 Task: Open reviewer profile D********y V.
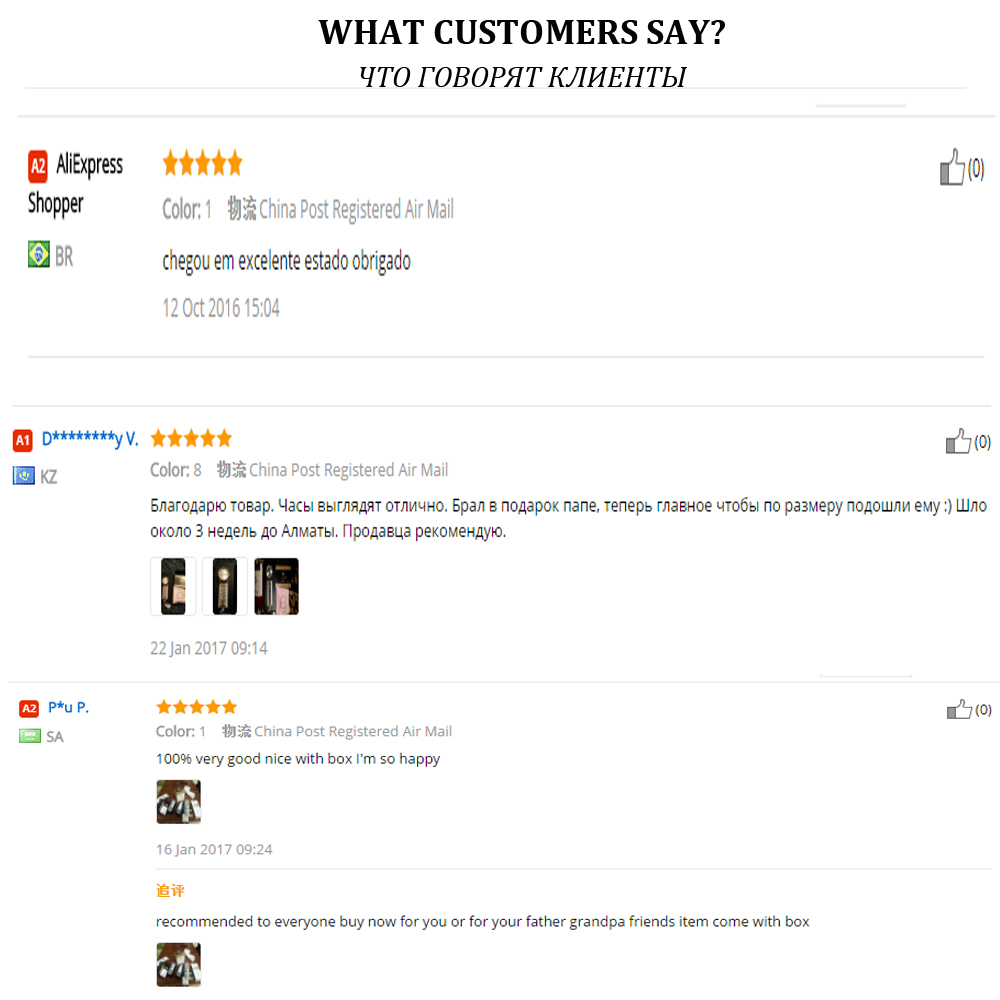tap(90, 439)
